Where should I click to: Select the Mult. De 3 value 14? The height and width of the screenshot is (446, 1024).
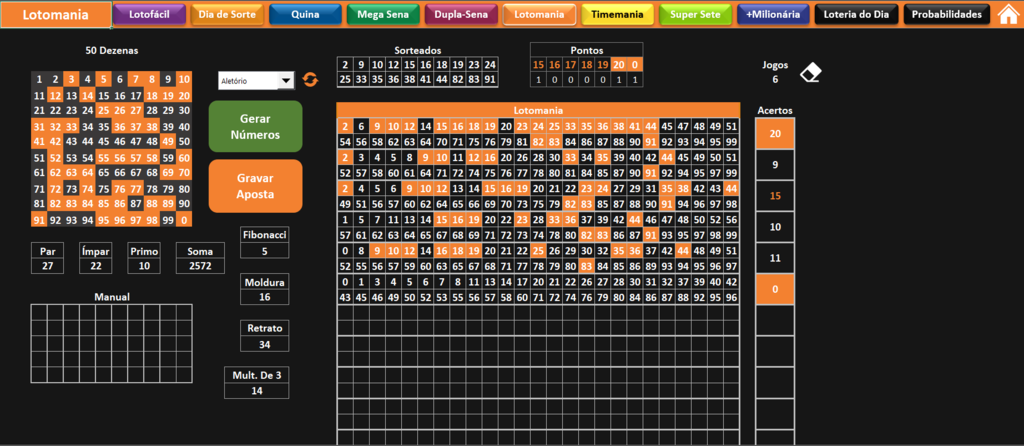257,390
